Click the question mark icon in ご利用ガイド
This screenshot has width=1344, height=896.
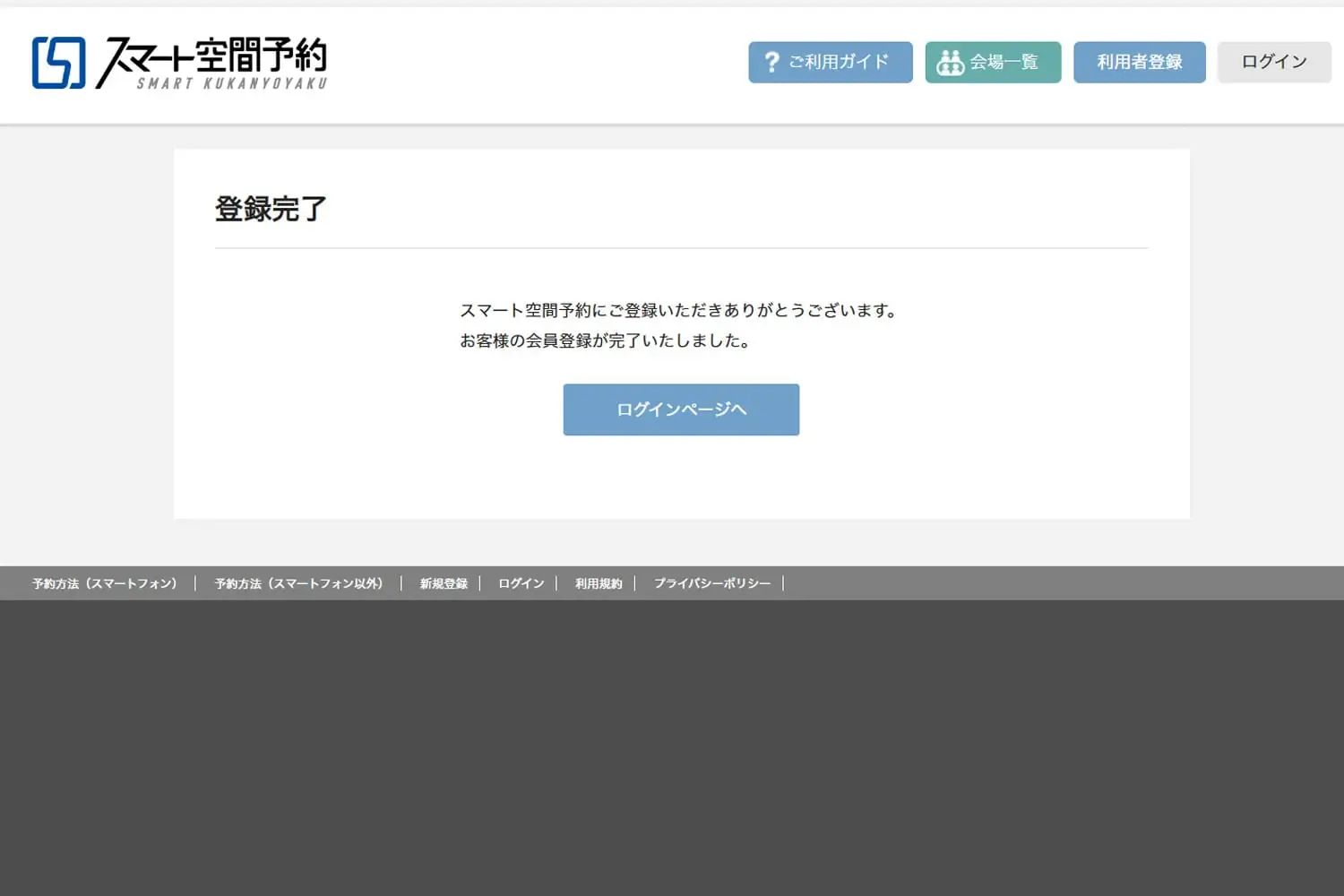tap(771, 62)
